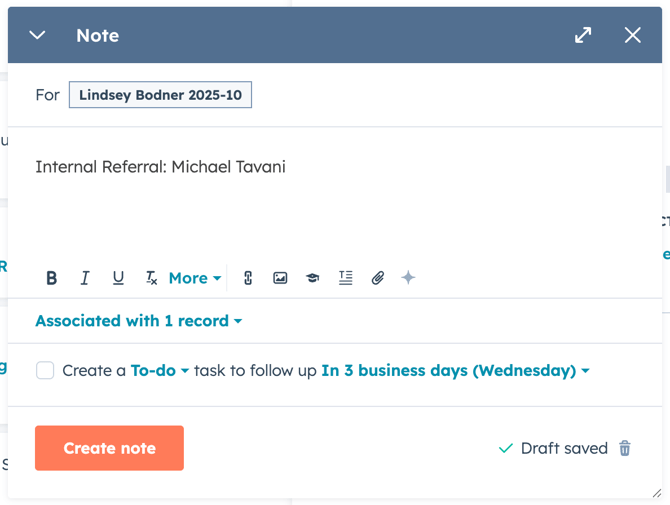Expand Associated with 1 record dropdown
This screenshot has width=670, height=505.
[x=138, y=321]
